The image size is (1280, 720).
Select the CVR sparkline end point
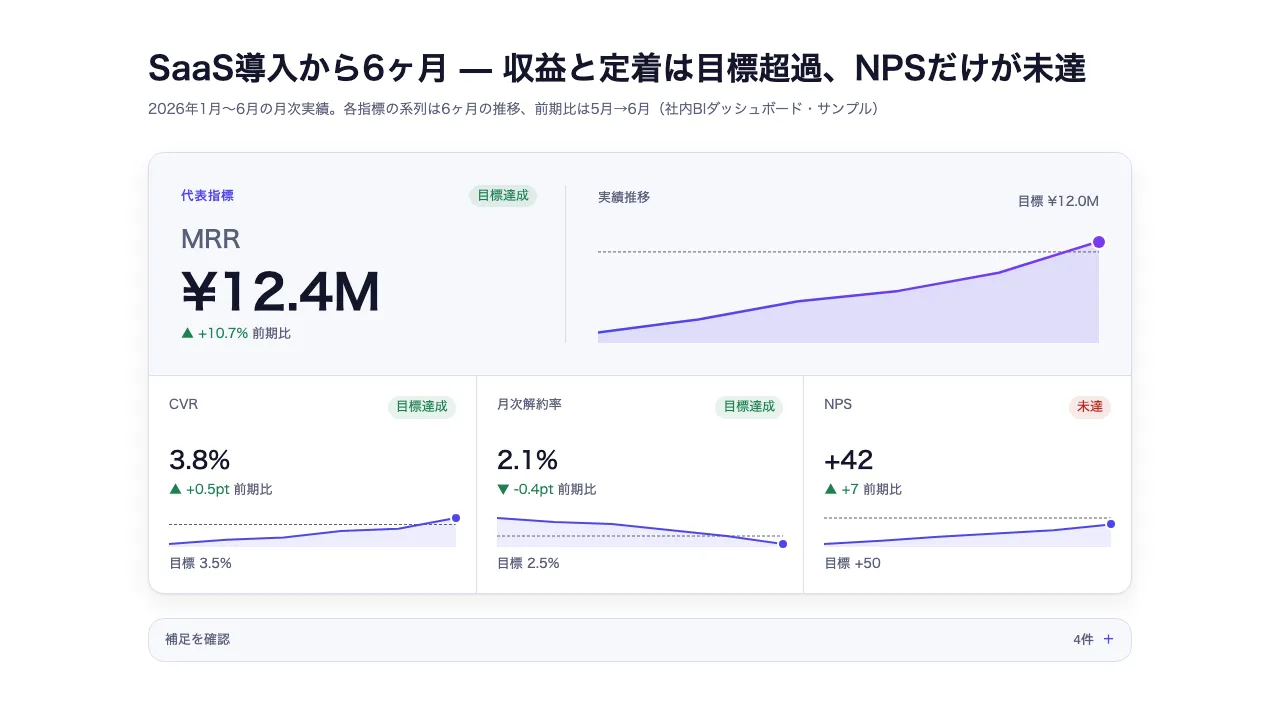[x=456, y=518]
